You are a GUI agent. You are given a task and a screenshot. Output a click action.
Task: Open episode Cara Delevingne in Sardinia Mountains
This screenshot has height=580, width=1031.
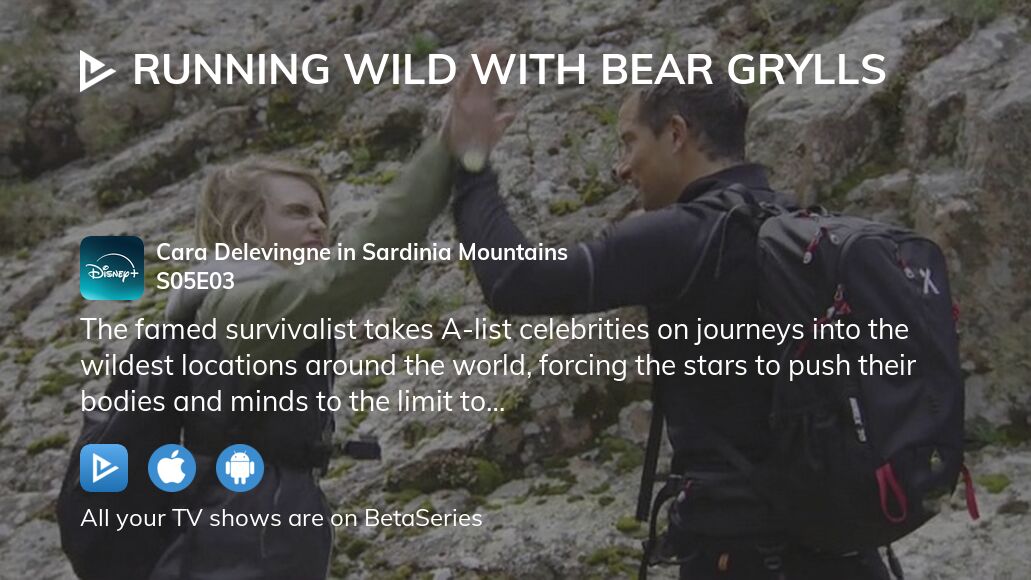362,253
